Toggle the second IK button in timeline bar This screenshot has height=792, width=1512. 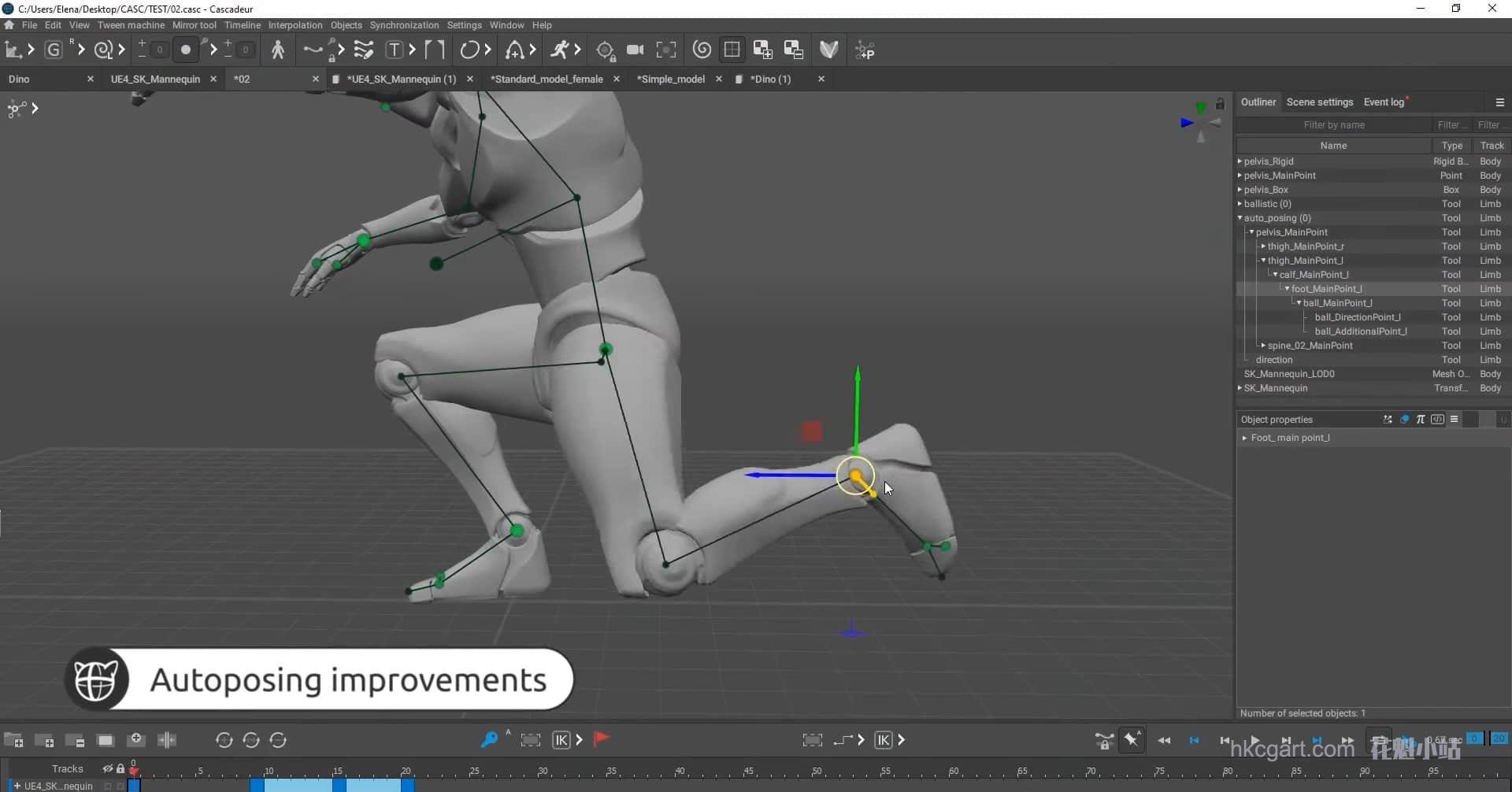(x=884, y=740)
